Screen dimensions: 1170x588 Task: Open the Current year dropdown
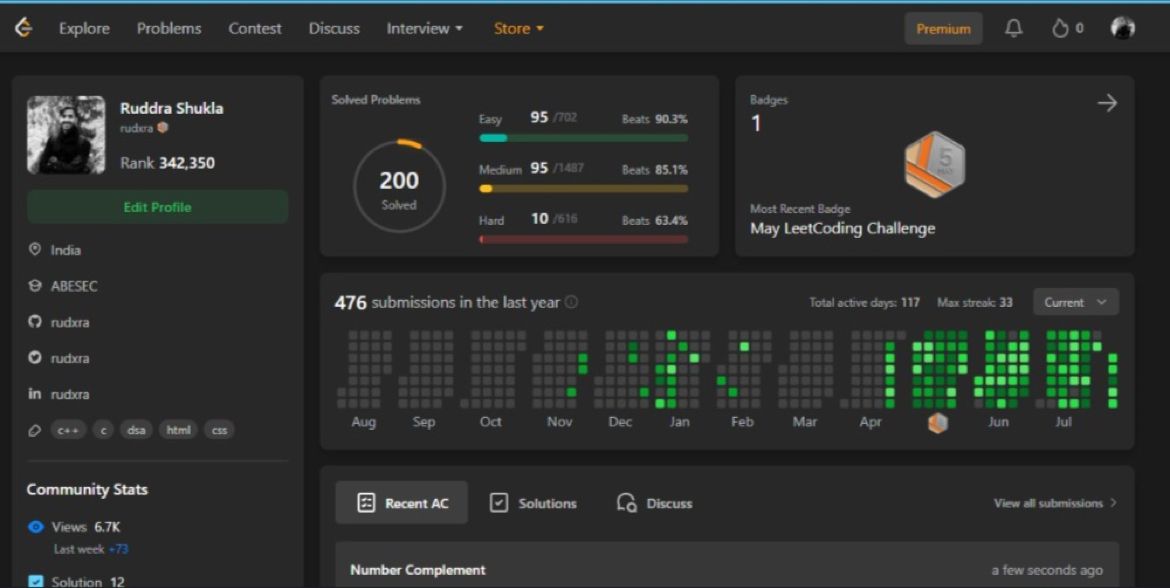pyautogui.click(x=1075, y=302)
